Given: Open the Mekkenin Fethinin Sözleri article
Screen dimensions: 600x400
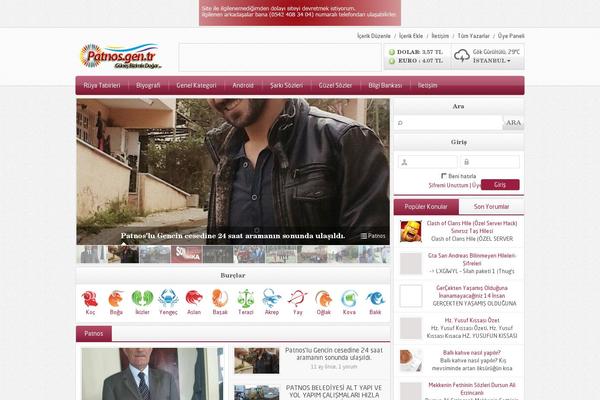Looking at the screenshot, I should (x=472, y=389).
